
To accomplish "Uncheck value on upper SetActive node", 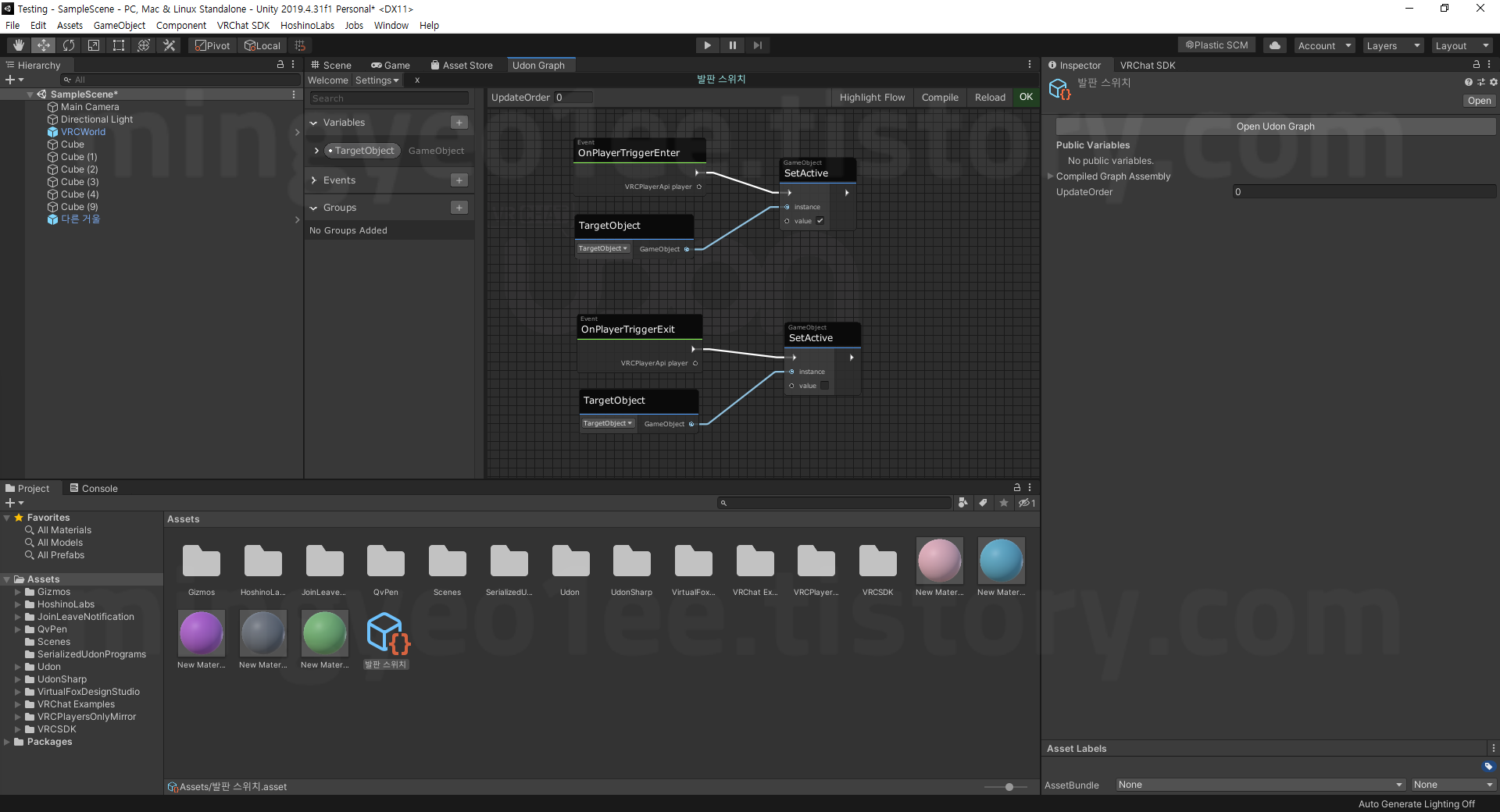I will tap(820, 221).
